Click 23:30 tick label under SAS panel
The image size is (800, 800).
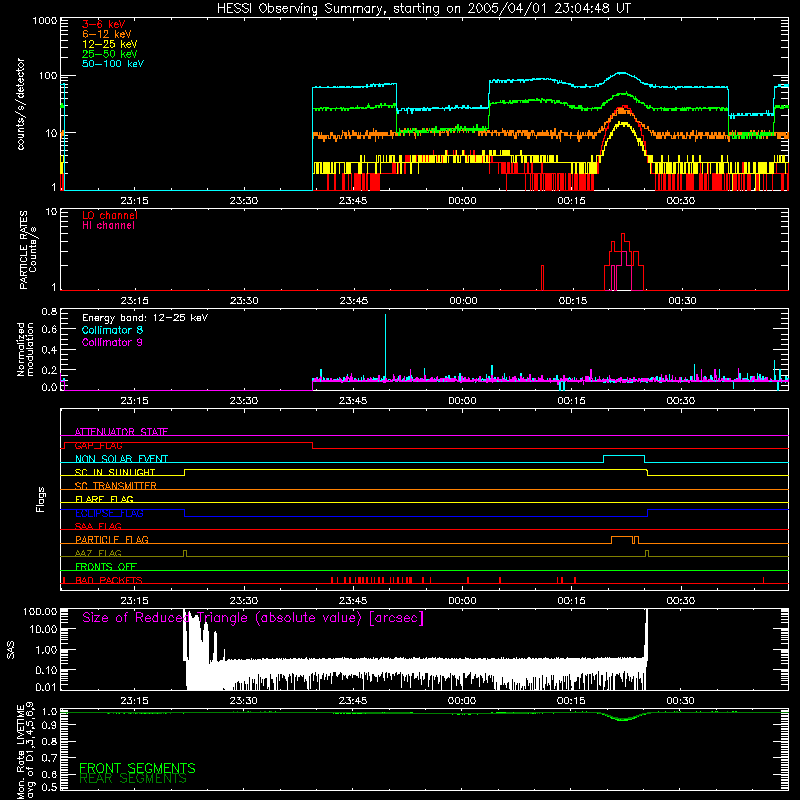[243, 701]
